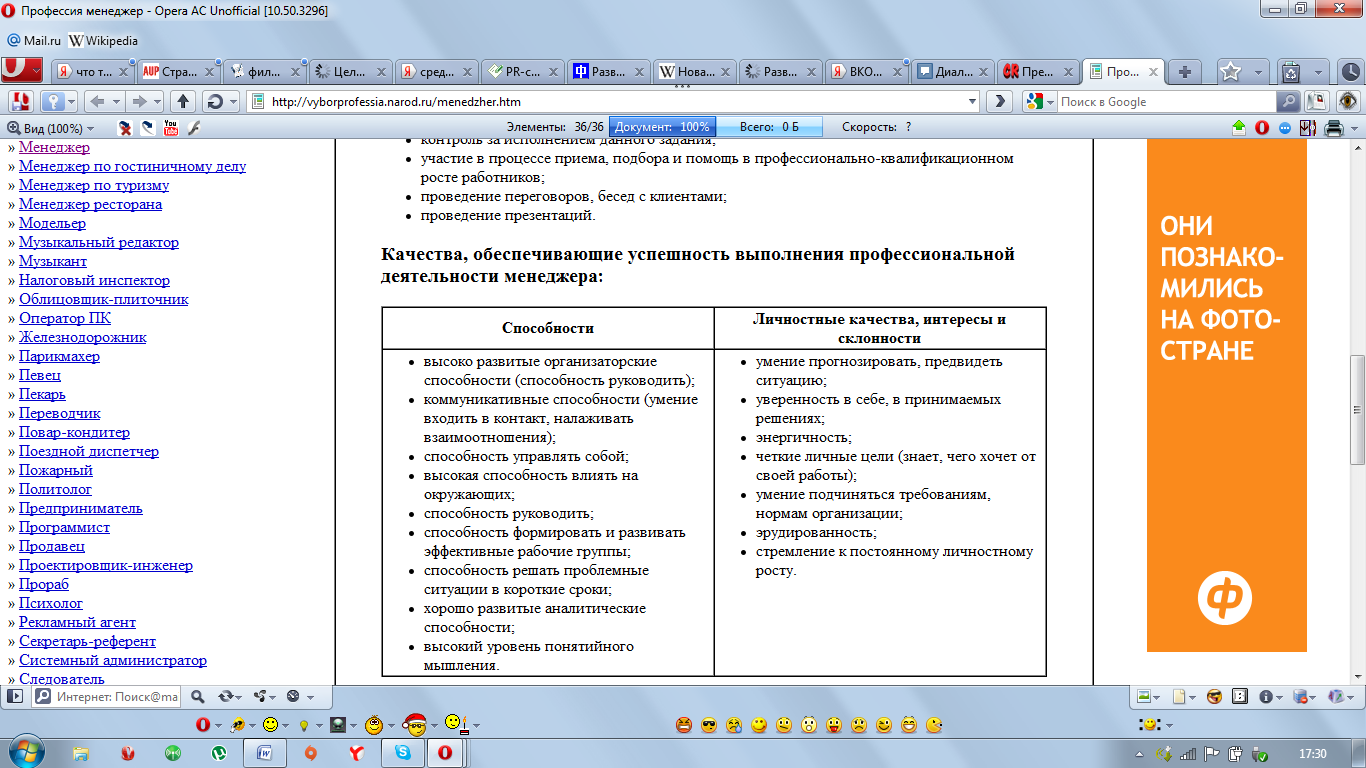Click the Windows Start button
1366x768 pixels.
click(26, 752)
